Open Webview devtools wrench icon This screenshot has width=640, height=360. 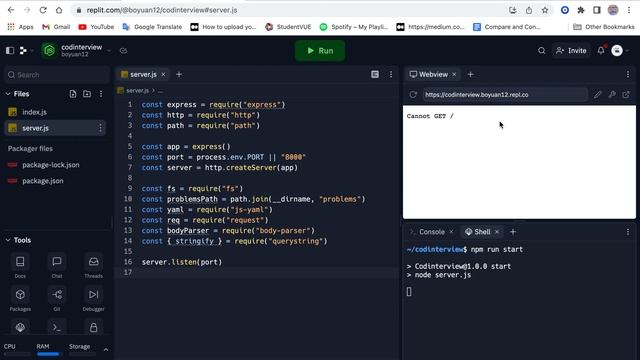(612, 95)
